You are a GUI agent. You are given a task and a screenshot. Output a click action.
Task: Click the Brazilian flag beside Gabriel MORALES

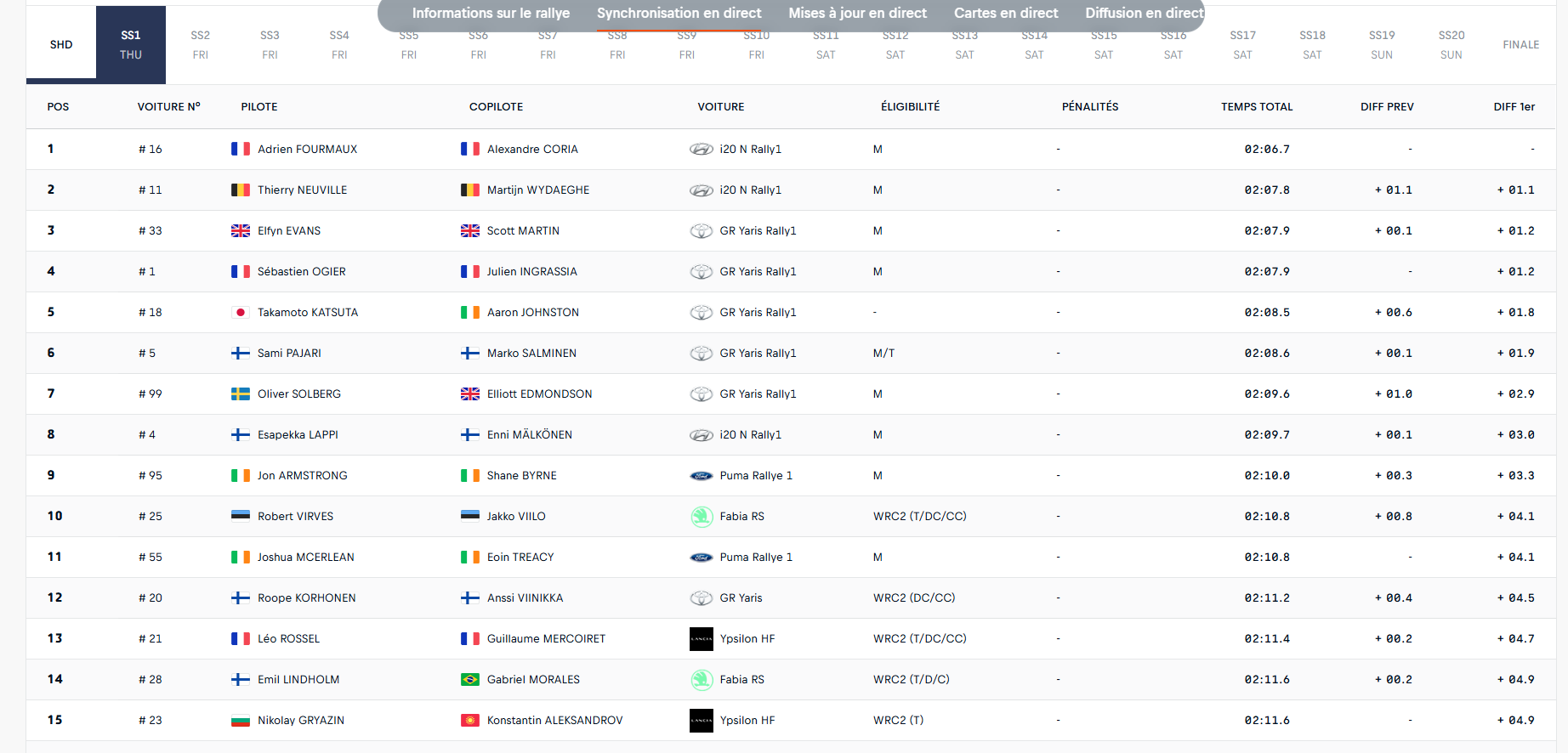[470, 679]
